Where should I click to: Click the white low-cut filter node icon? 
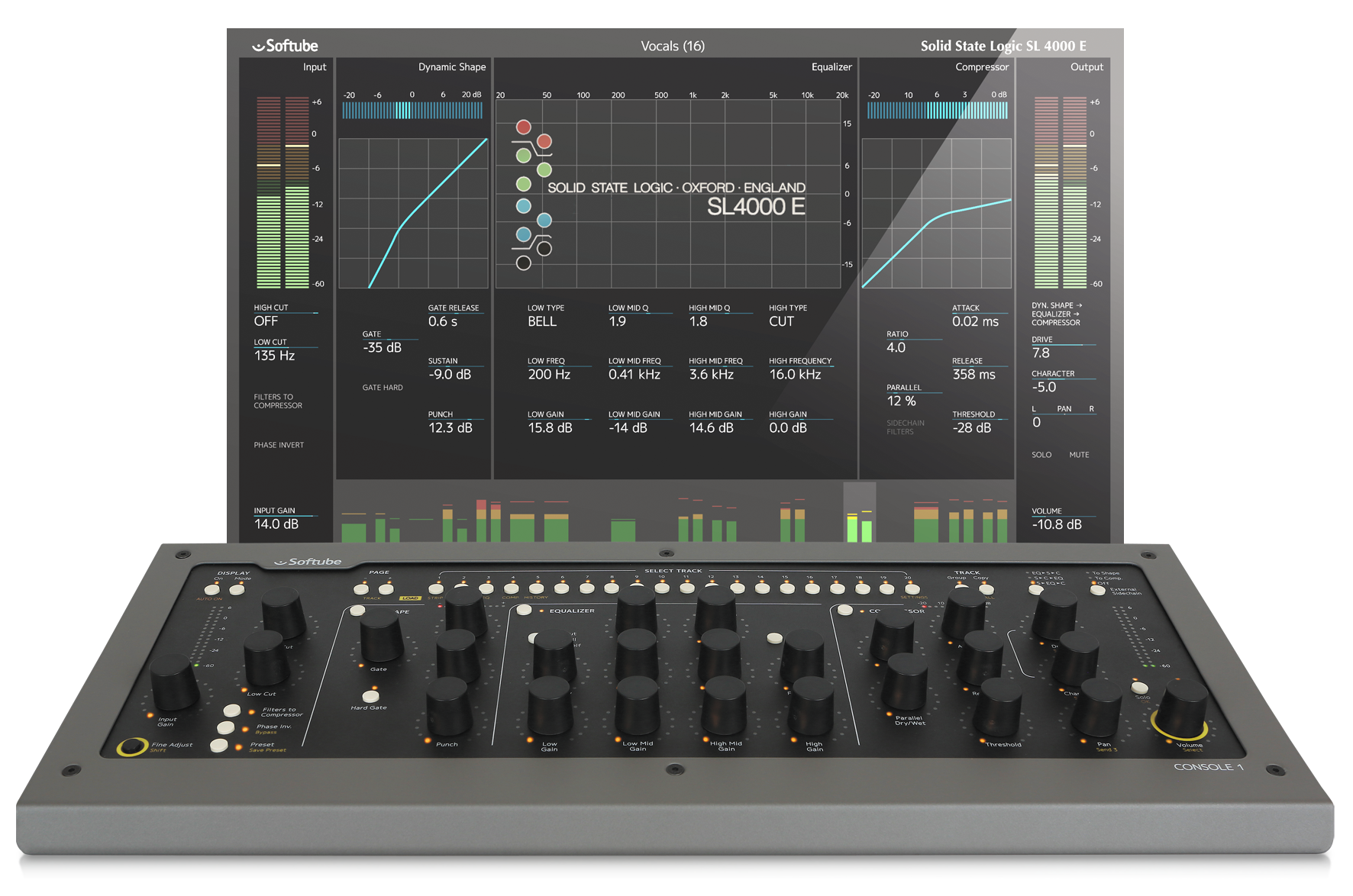[524, 263]
